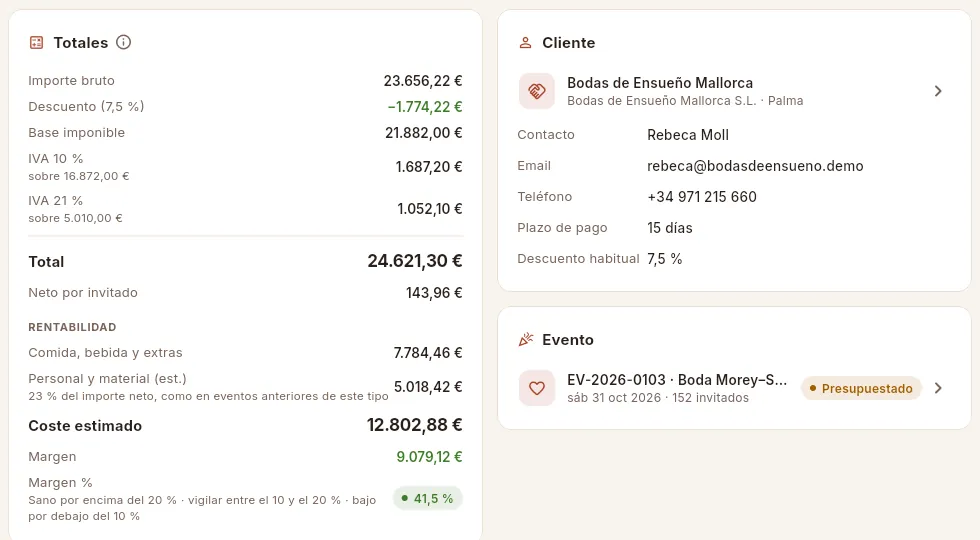Image resolution: width=980 pixels, height=540 pixels.
Task: Click Descuento habitual value 7,5 %
Action: tap(664, 259)
